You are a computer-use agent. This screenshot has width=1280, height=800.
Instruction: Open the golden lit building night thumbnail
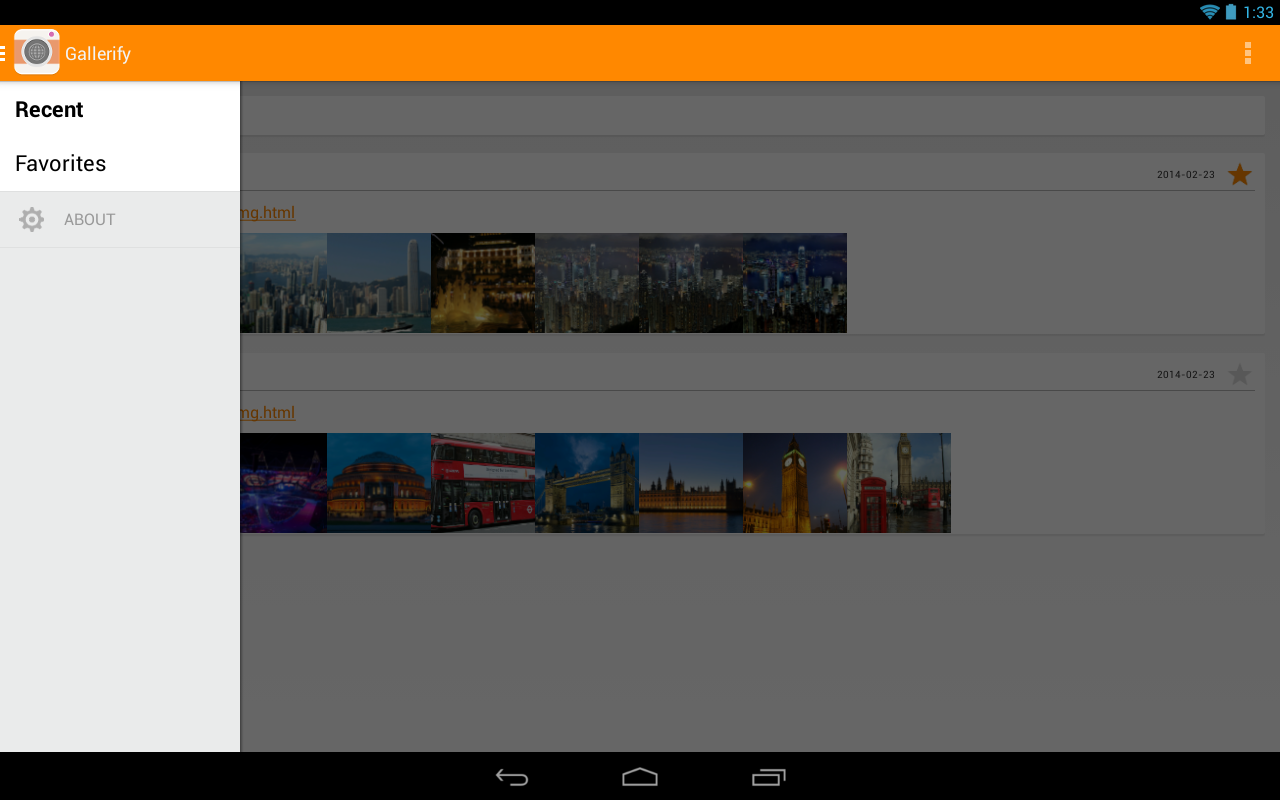[483, 283]
